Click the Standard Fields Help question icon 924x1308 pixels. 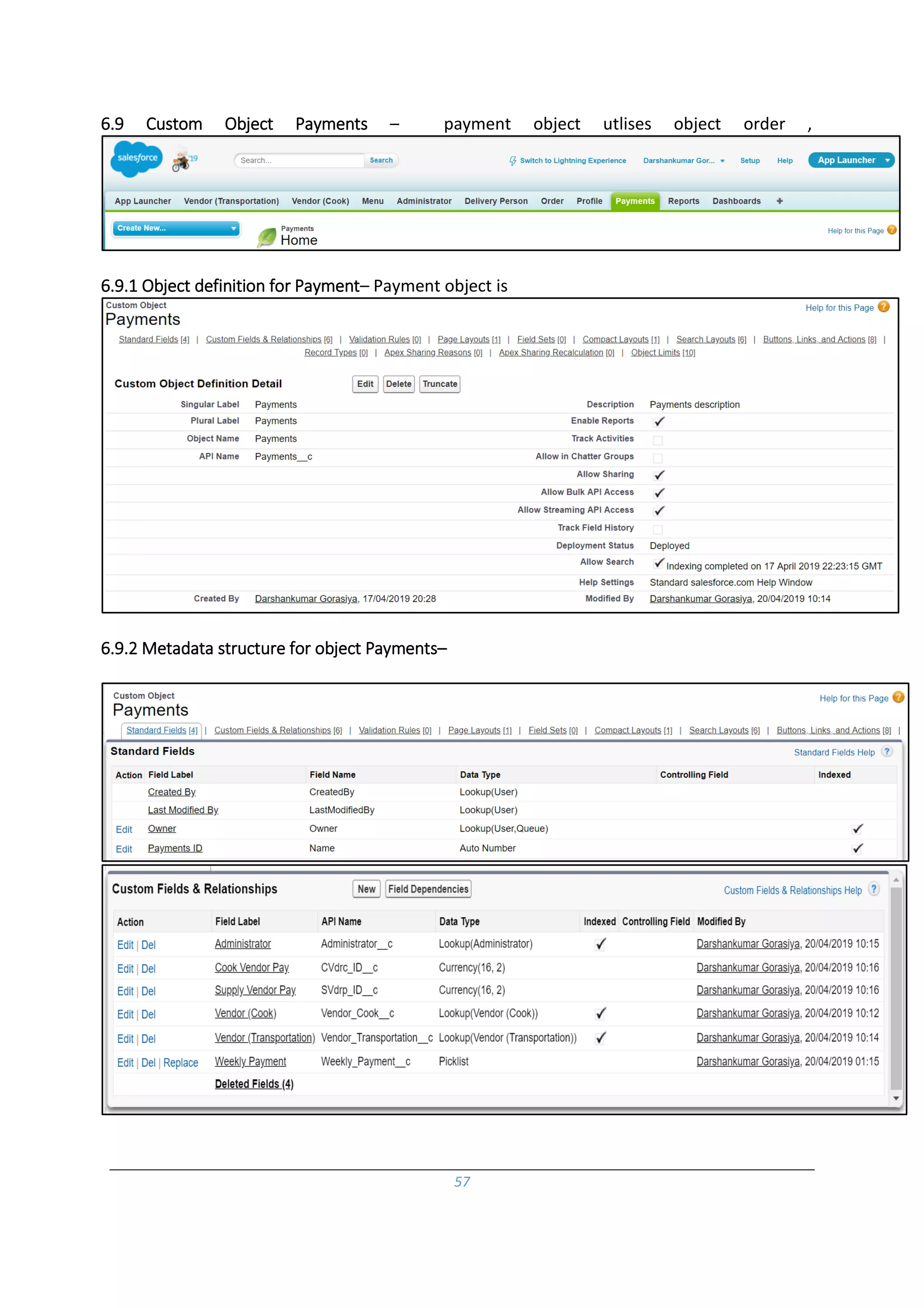pos(887,751)
